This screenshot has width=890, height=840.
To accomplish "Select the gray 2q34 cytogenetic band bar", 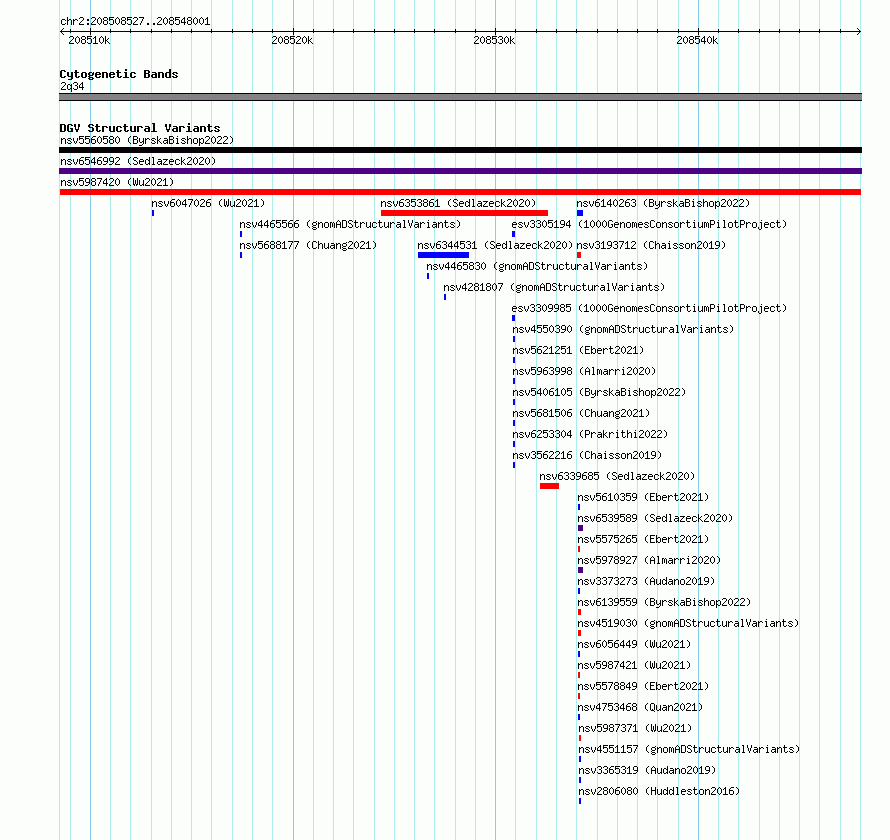I will click(x=460, y=97).
